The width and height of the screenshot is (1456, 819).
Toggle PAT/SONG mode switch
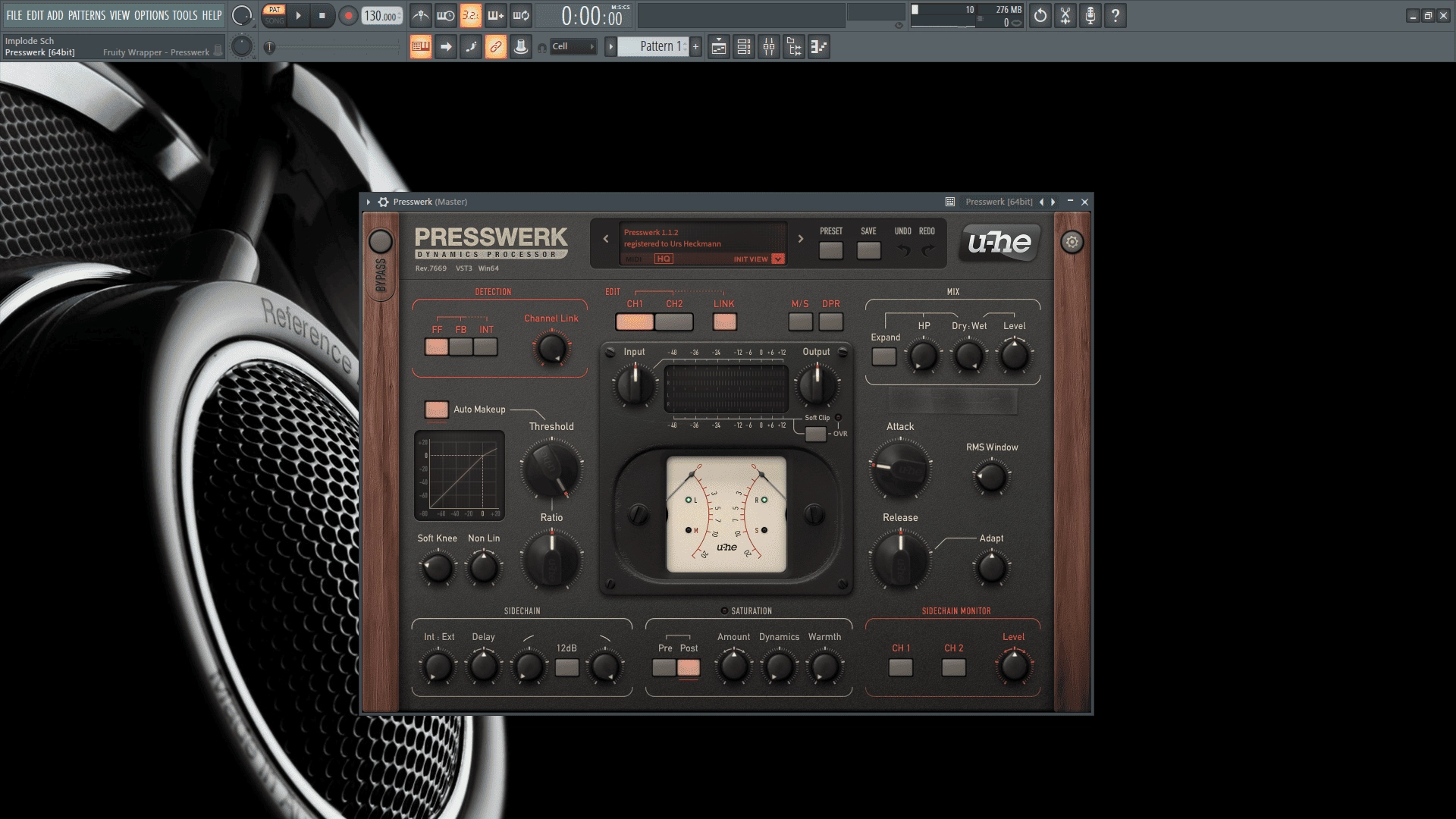click(x=275, y=15)
